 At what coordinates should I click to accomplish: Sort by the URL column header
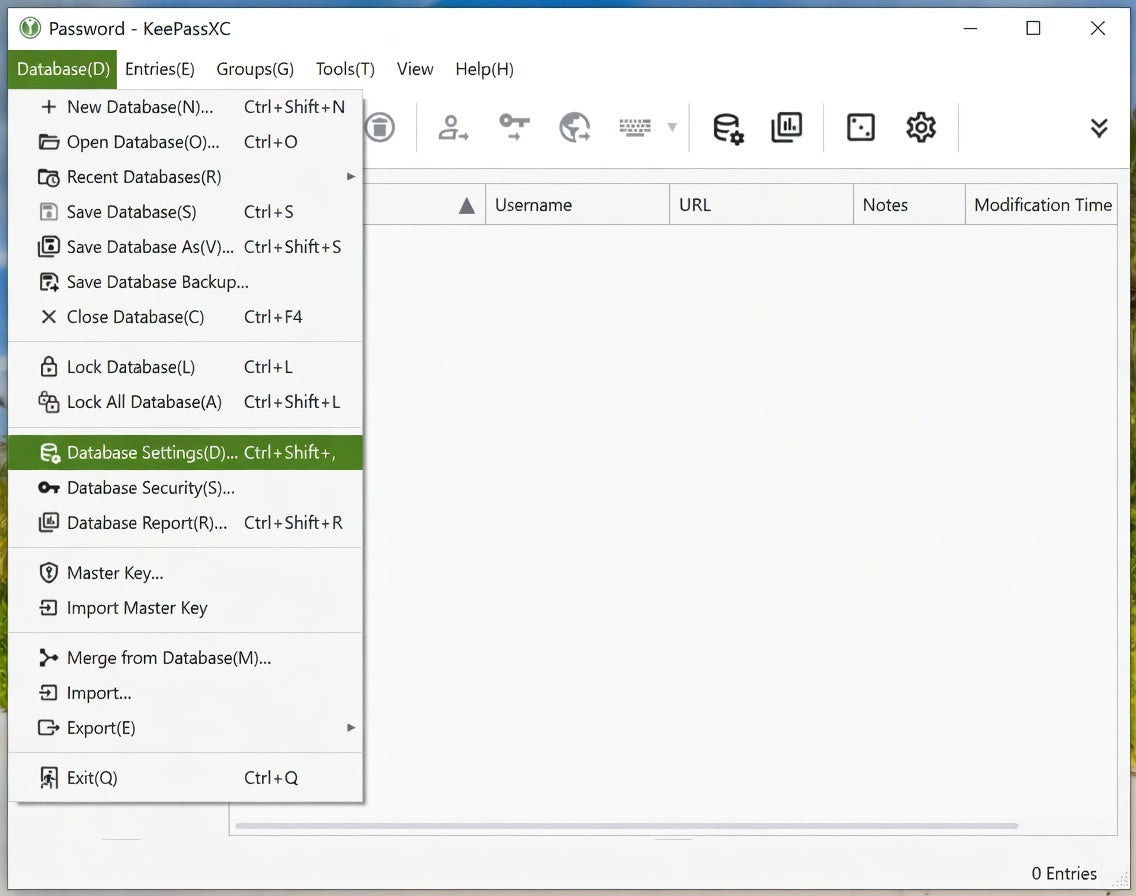[761, 205]
